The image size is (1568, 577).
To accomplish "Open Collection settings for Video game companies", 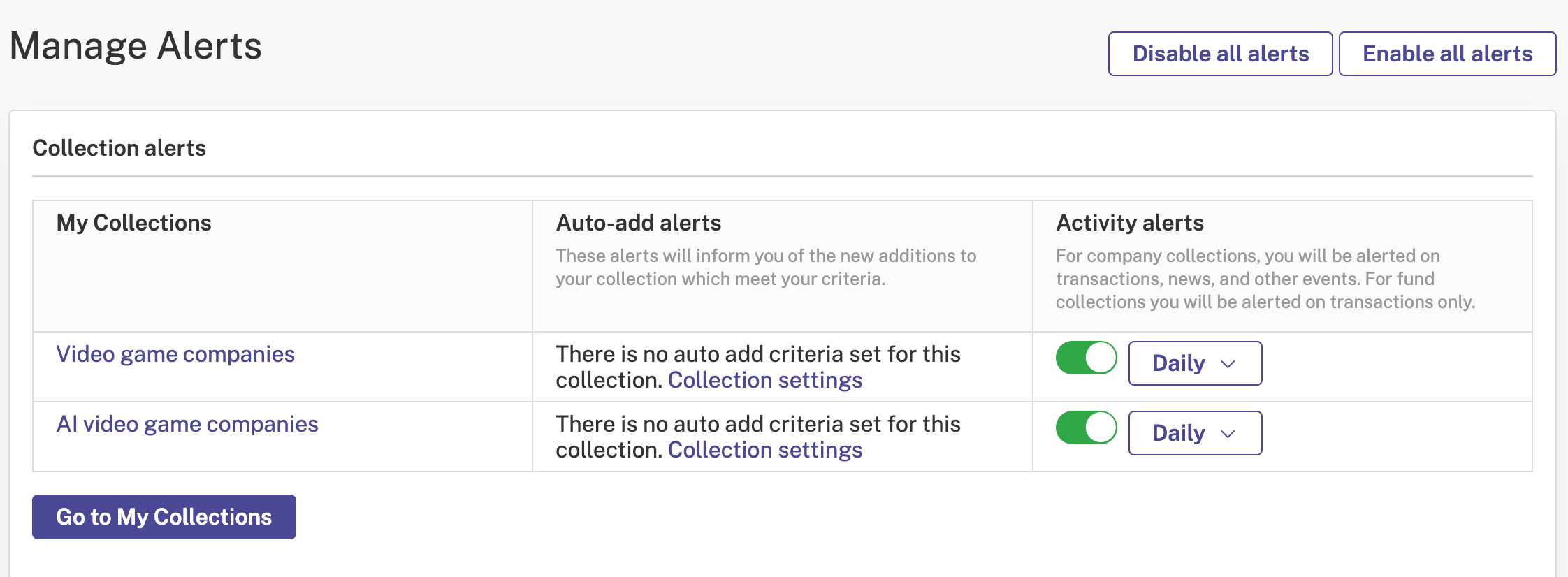I will (x=765, y=380).
